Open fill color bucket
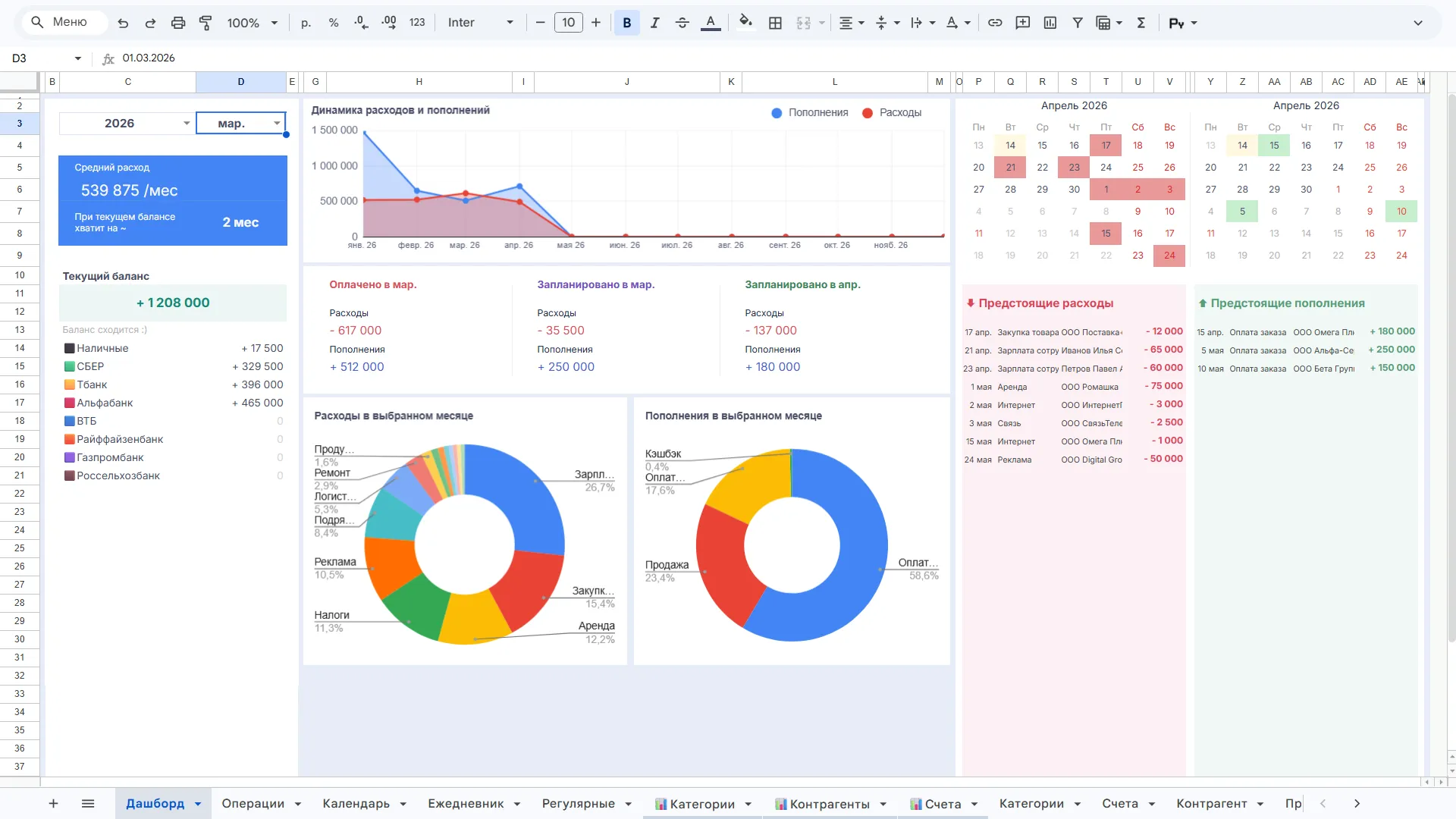The width and height of the screenshot is (1456, 819). tap(745, 23)
